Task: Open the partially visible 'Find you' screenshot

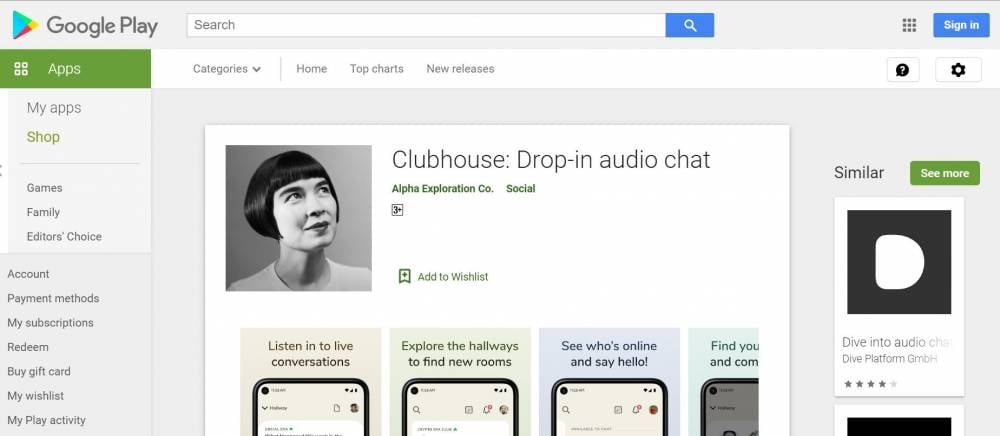Action: click(724, 382)
